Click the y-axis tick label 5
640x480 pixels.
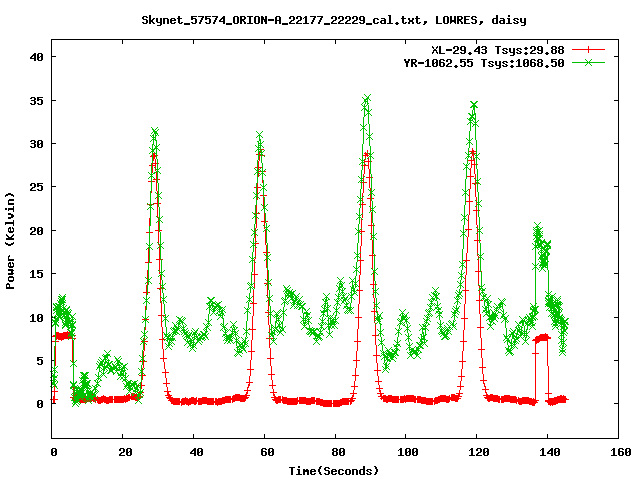pyautogui.click(x=40, y=361)
